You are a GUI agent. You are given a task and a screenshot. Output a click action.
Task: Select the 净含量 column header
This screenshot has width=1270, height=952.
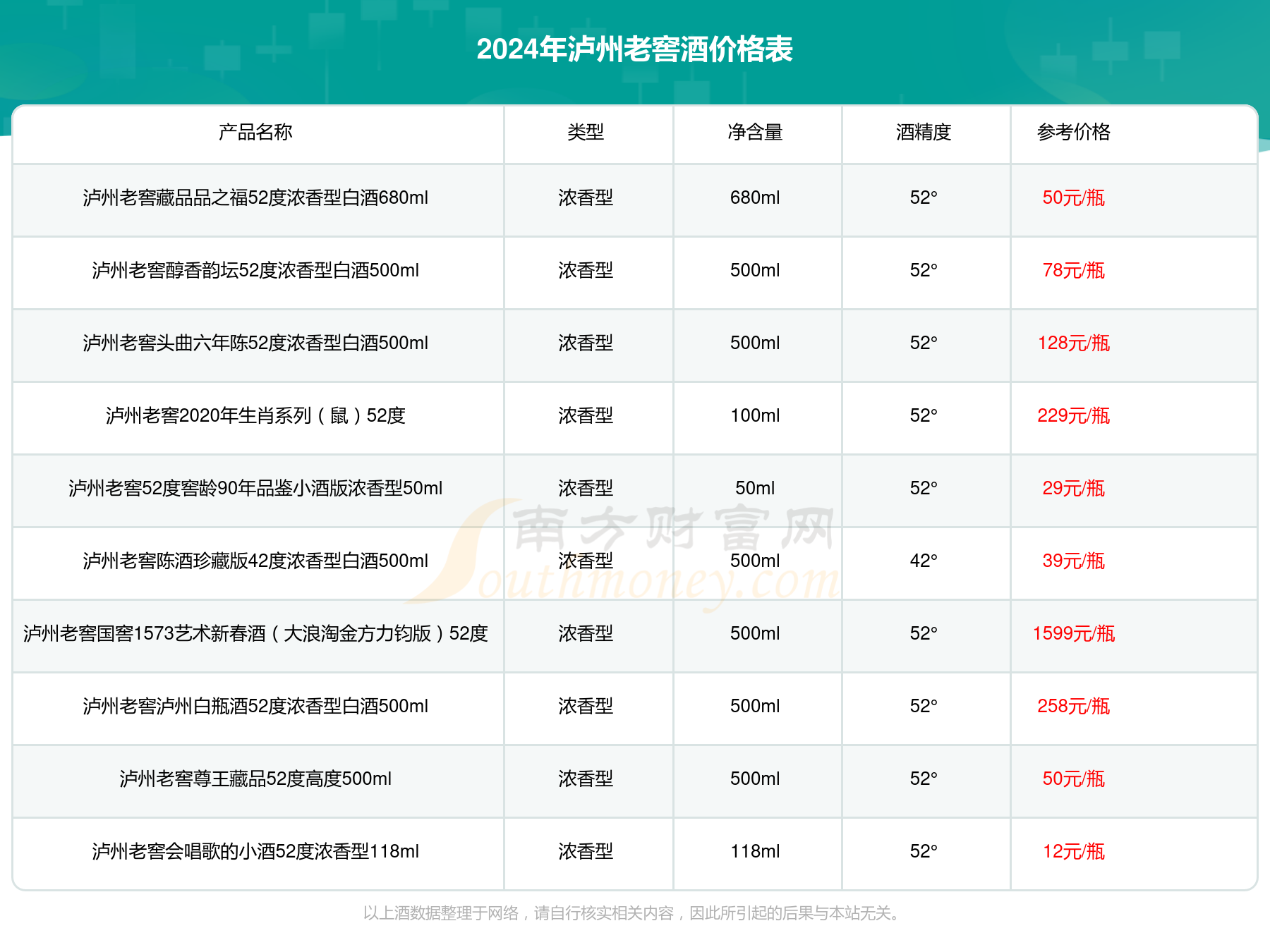pos(755,132)
